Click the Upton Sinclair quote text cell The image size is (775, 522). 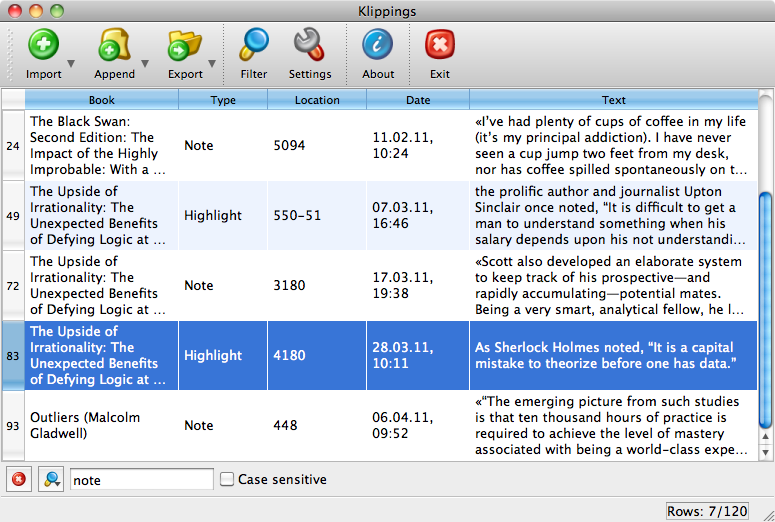pyautogui.click(x=613, y=216)
